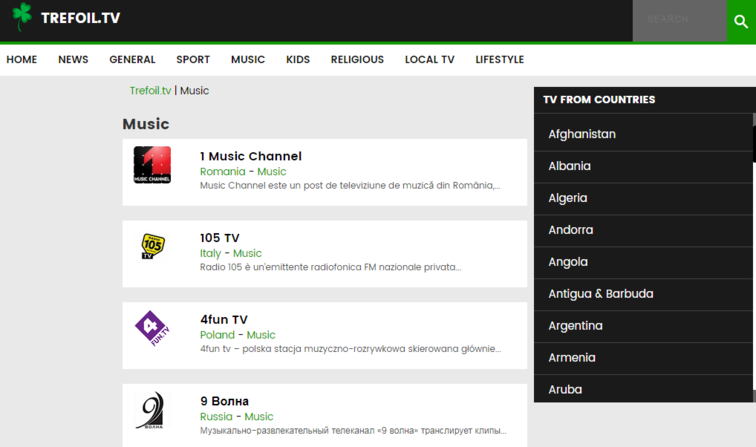This screenshot has width=756, height=447.
Task: Select Armenia from the countries list
Action: pyautogui.click(x=572, y=358)
